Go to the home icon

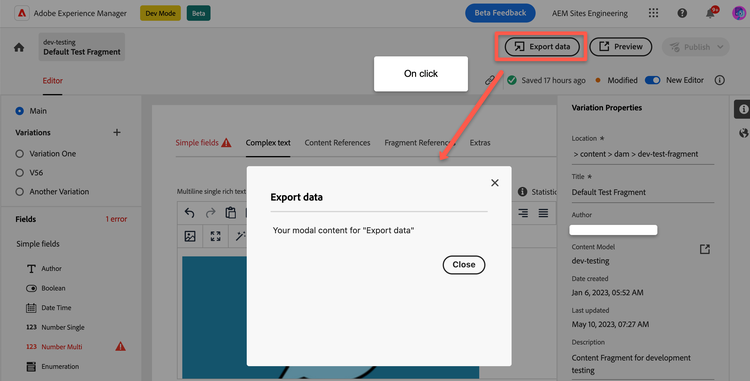tap(19, 47)
